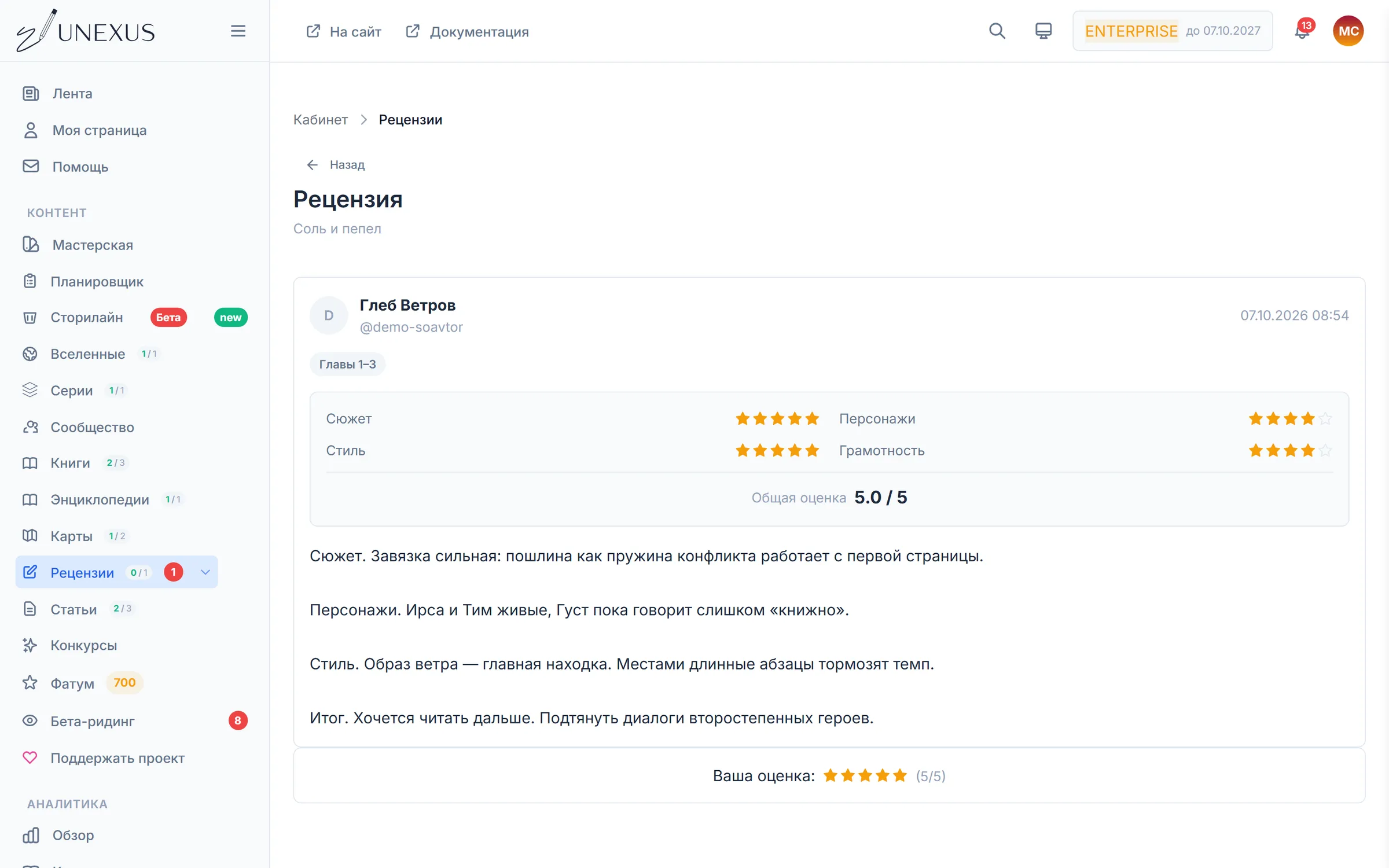Click the Кабинет breadcrumb

(x=320, y=120)
